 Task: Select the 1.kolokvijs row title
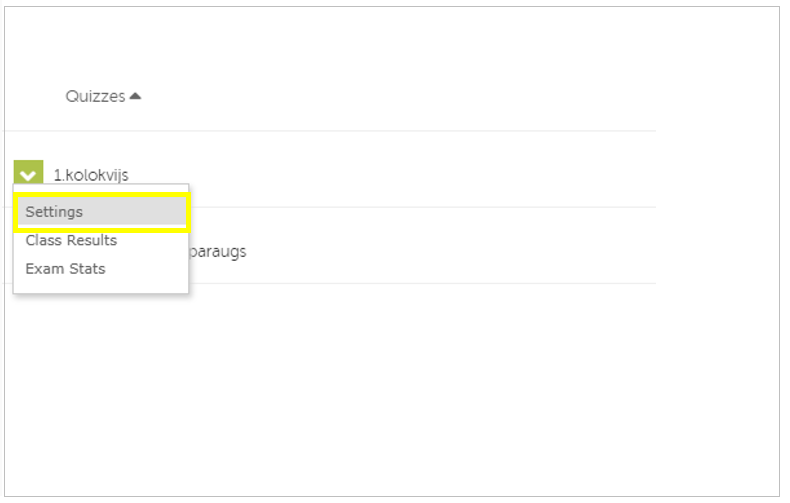pos(90,175)
